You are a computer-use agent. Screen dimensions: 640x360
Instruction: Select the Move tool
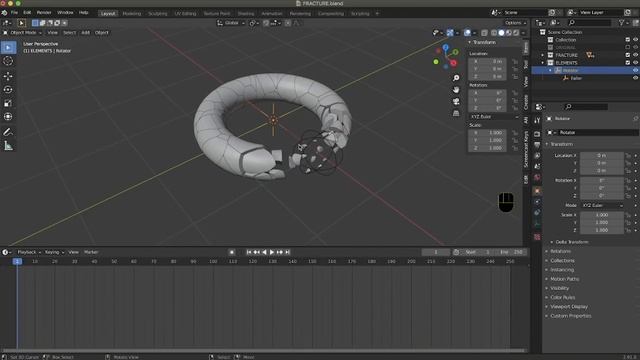tap(8, 76)
